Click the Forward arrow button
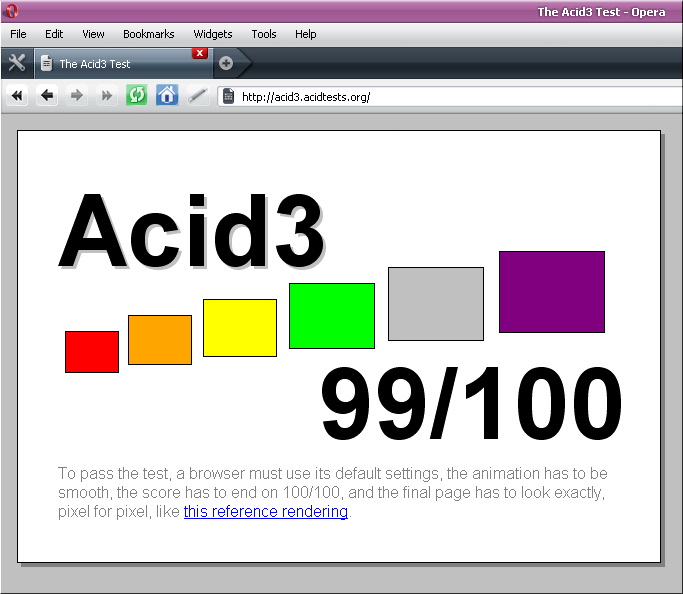Image resolution: width=683 pixels, height=594 pixels. pyautogui.click(x=77, y=95)
